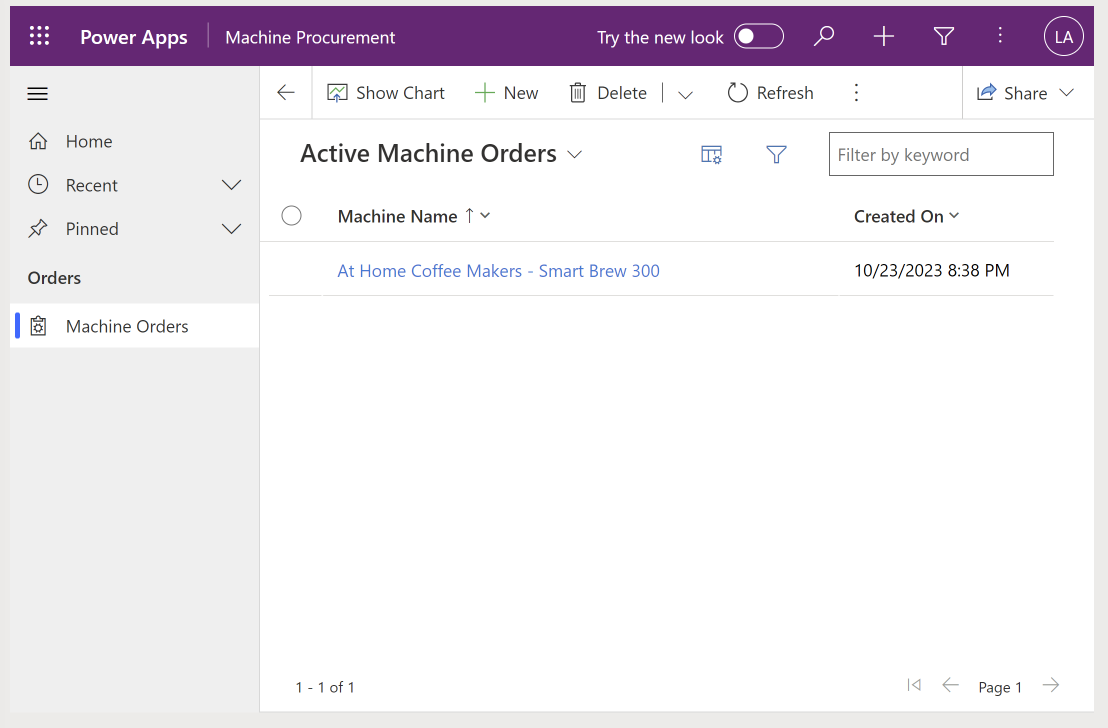The image size is (1108, 728).
Task: Click the Share button
Action: click(1012, 93)
